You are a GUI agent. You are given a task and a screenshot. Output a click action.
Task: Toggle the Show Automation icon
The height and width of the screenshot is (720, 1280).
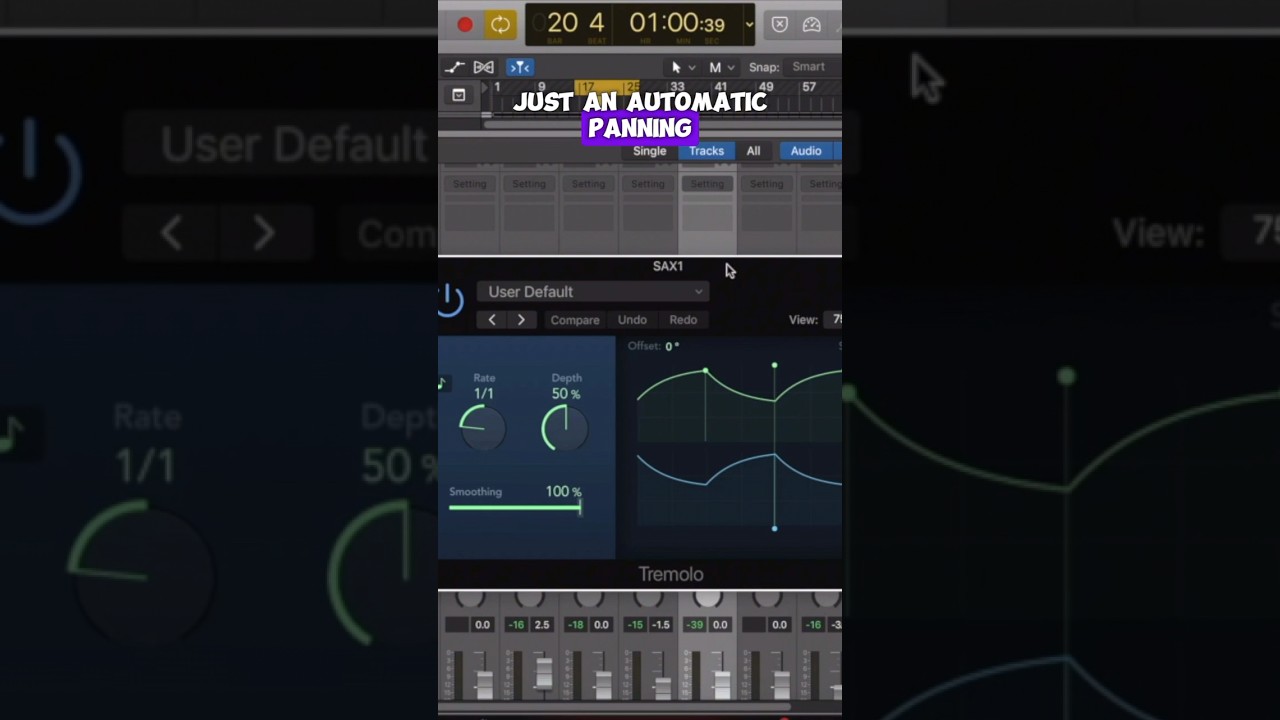pos(455,67)
